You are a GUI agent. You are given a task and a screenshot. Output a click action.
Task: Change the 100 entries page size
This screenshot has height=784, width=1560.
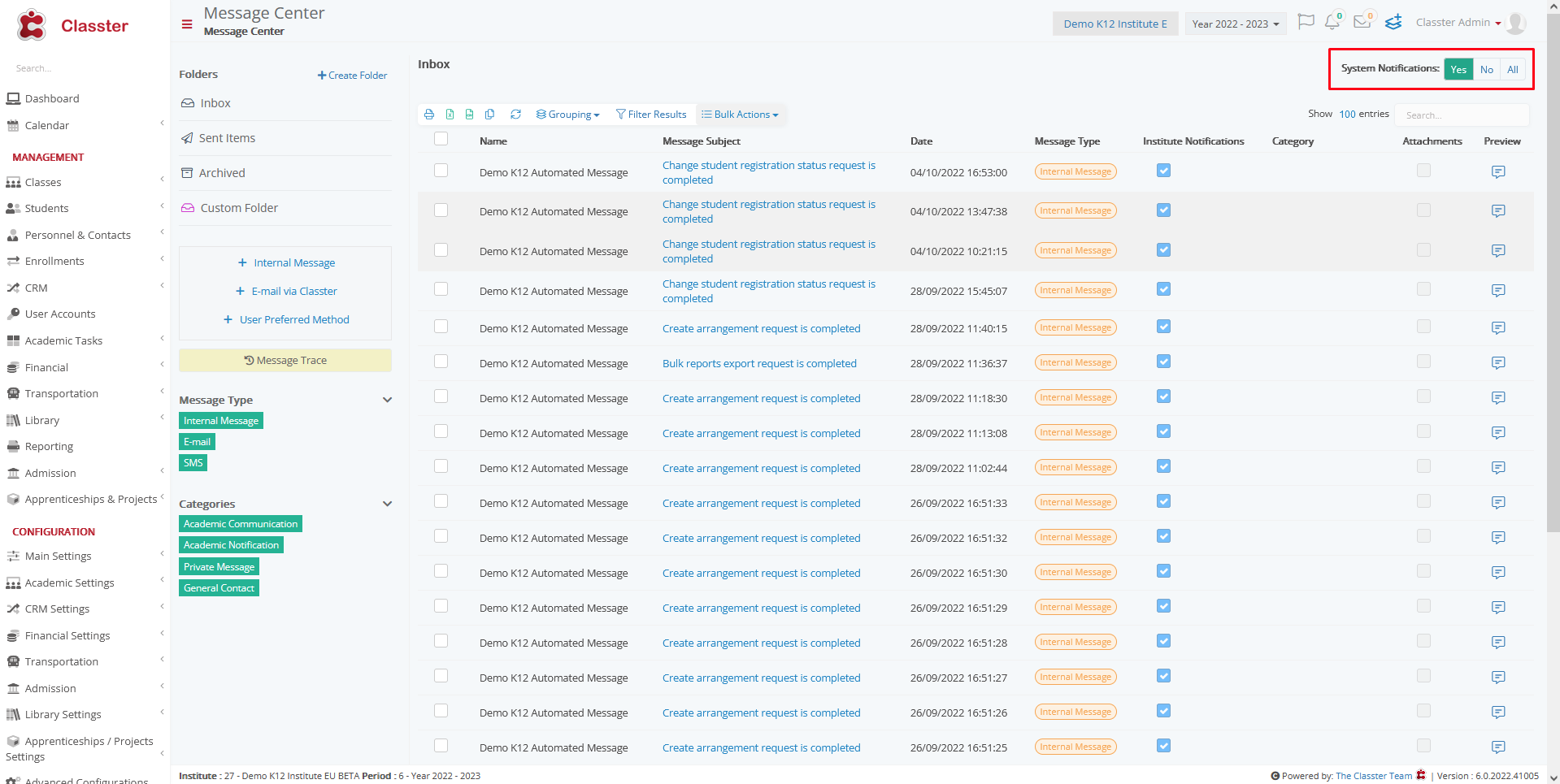pos(1347,115)
